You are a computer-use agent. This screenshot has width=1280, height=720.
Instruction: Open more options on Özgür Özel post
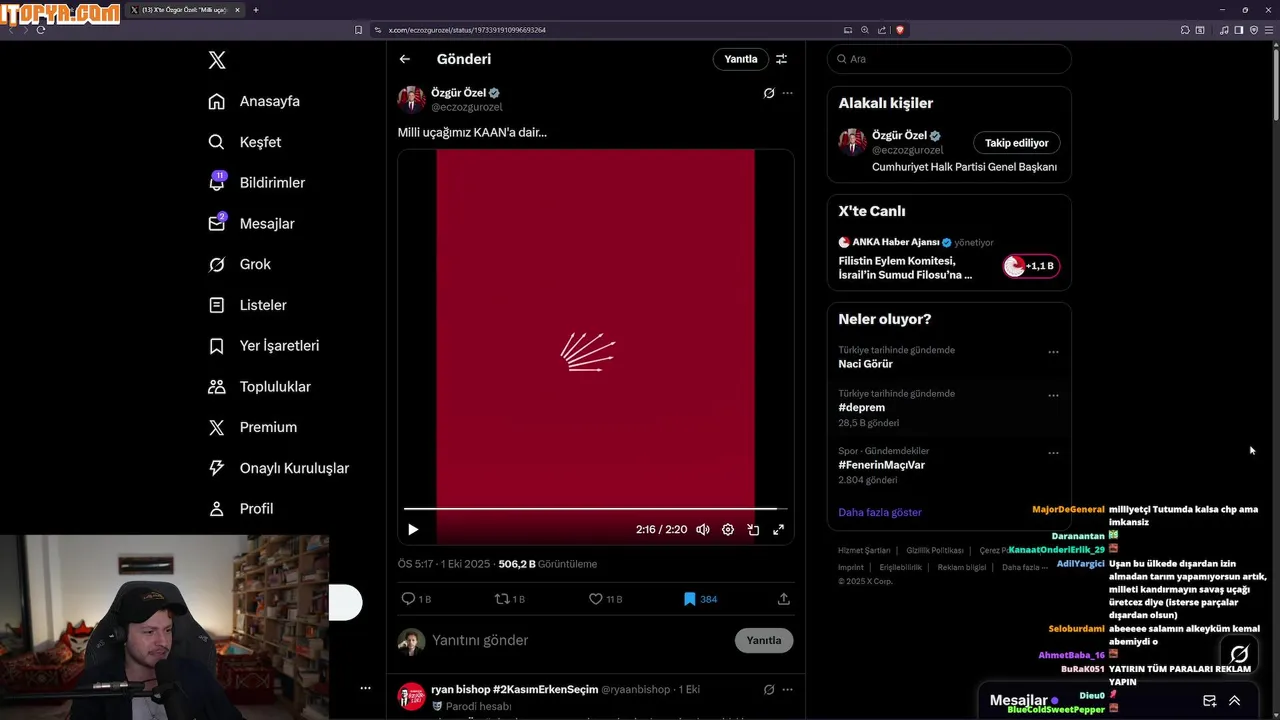[x=787, y=93]
